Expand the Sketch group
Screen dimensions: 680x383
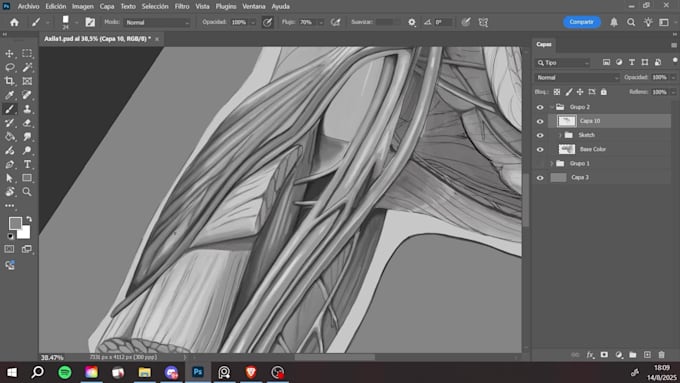click(560, 135)
